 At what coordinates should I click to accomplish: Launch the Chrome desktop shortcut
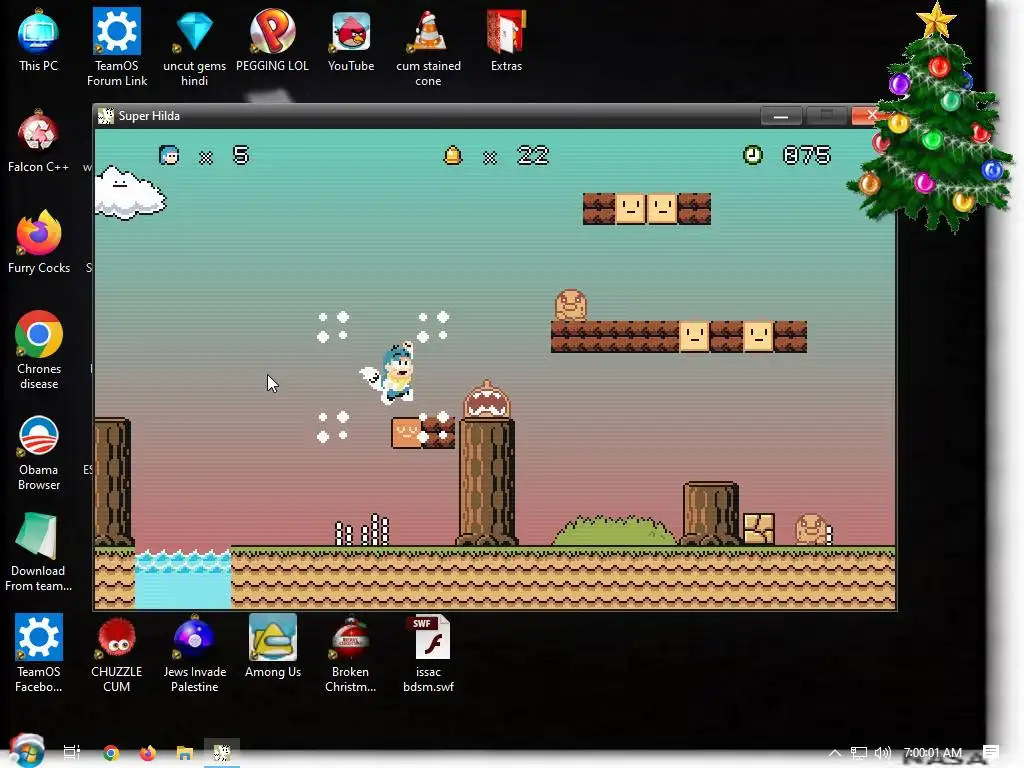39,351
